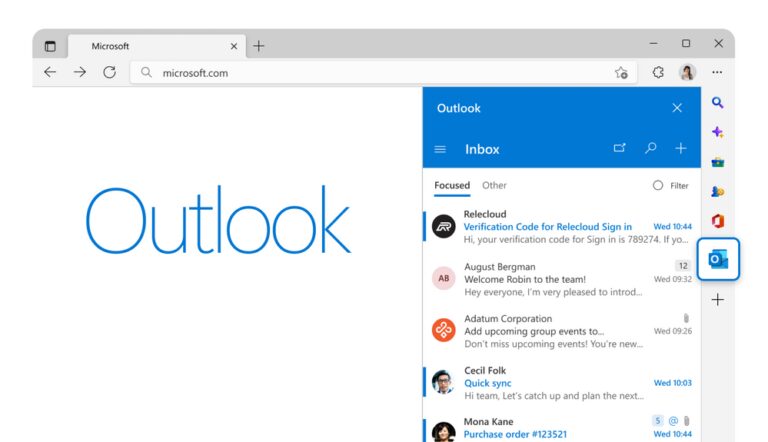Toggle the Filter option in Inbox
This screenshot has height=442, width=768.
(x=670, y=185)
